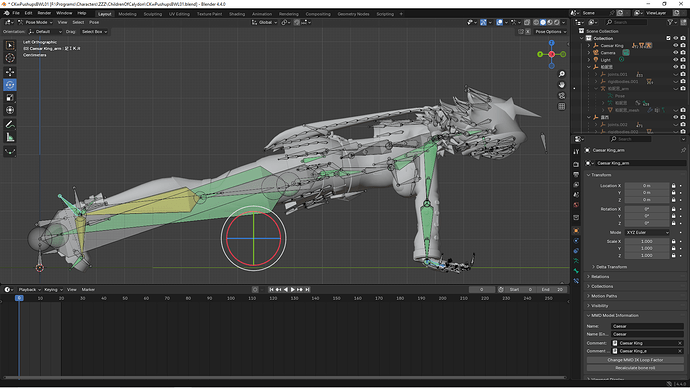Click the pan hand viewport icon
690x388 pixels.
[x=562, y=85]
